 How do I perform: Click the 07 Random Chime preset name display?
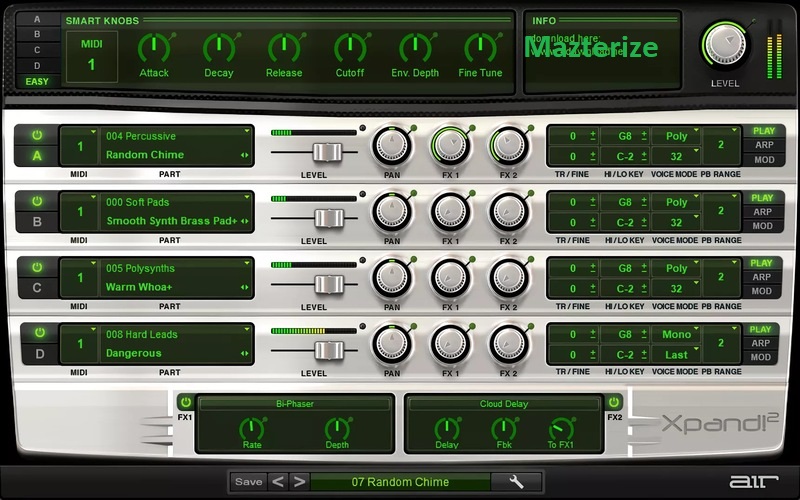[x=400, y=482]
